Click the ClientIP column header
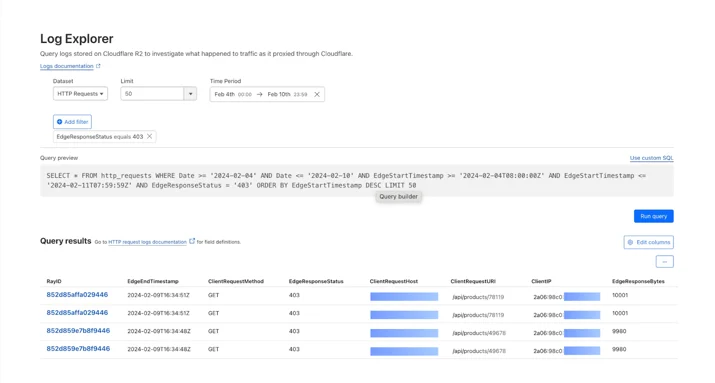This screenshot has height=383, width=715. pyautogui.click(x=541, y=281)
